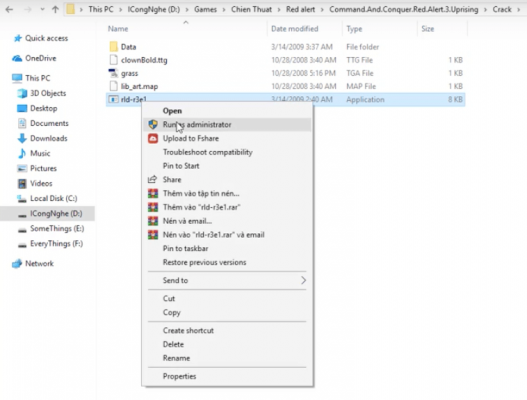Image resolution: width=527 pixels, height=400 pixels.
Task: Select the Data folder icon
Action: click(114, 46)
